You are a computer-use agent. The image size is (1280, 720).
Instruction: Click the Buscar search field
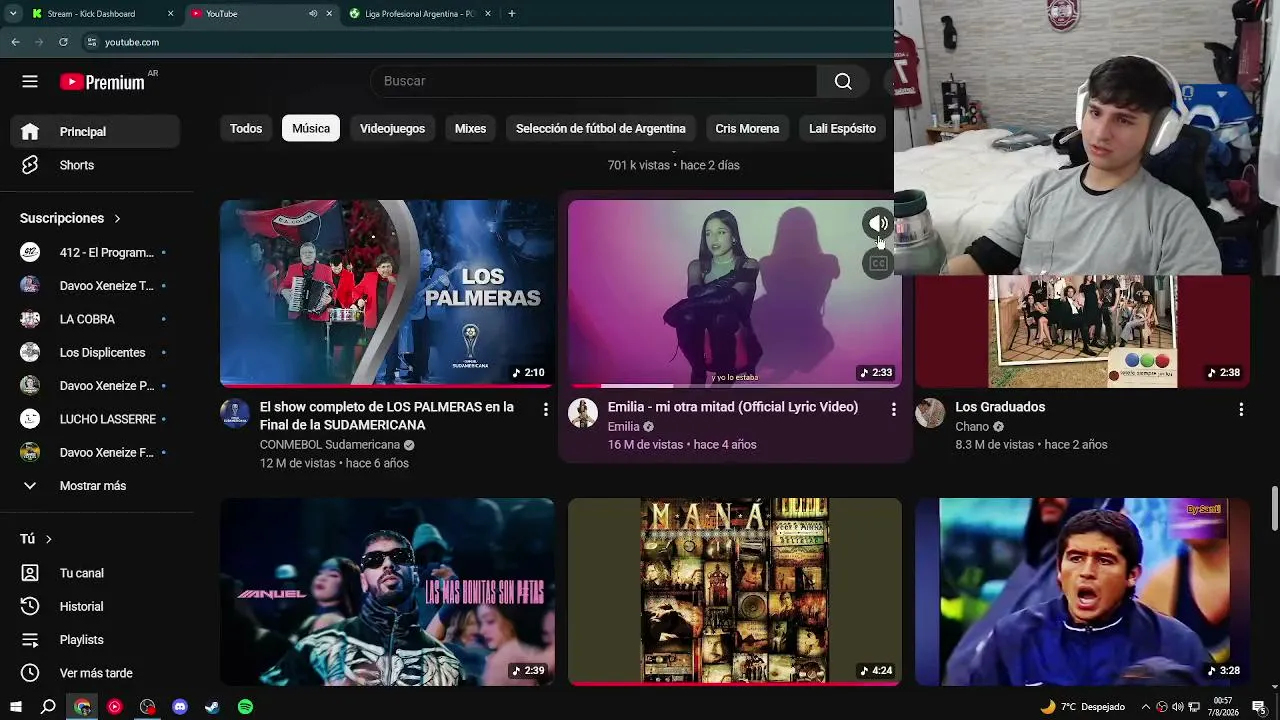pyautogui.click(x=594, y=81)
